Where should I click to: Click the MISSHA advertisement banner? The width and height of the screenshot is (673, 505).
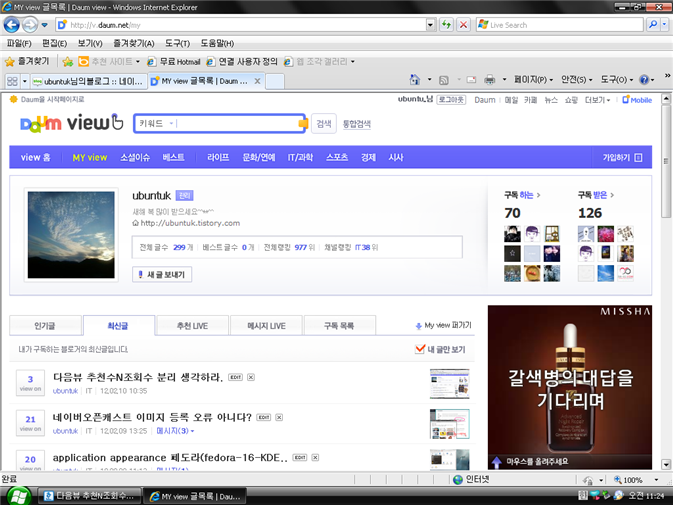tap(570, 387)
